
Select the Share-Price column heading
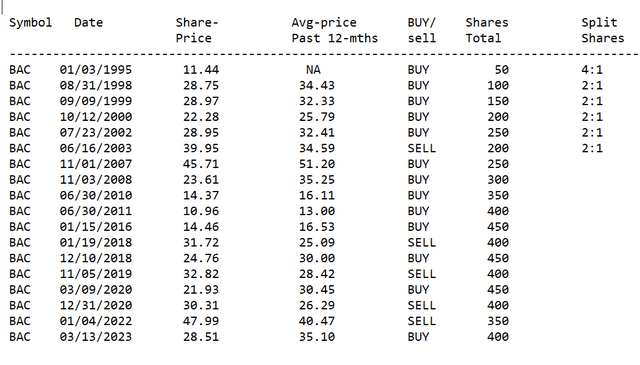[197, 30]
